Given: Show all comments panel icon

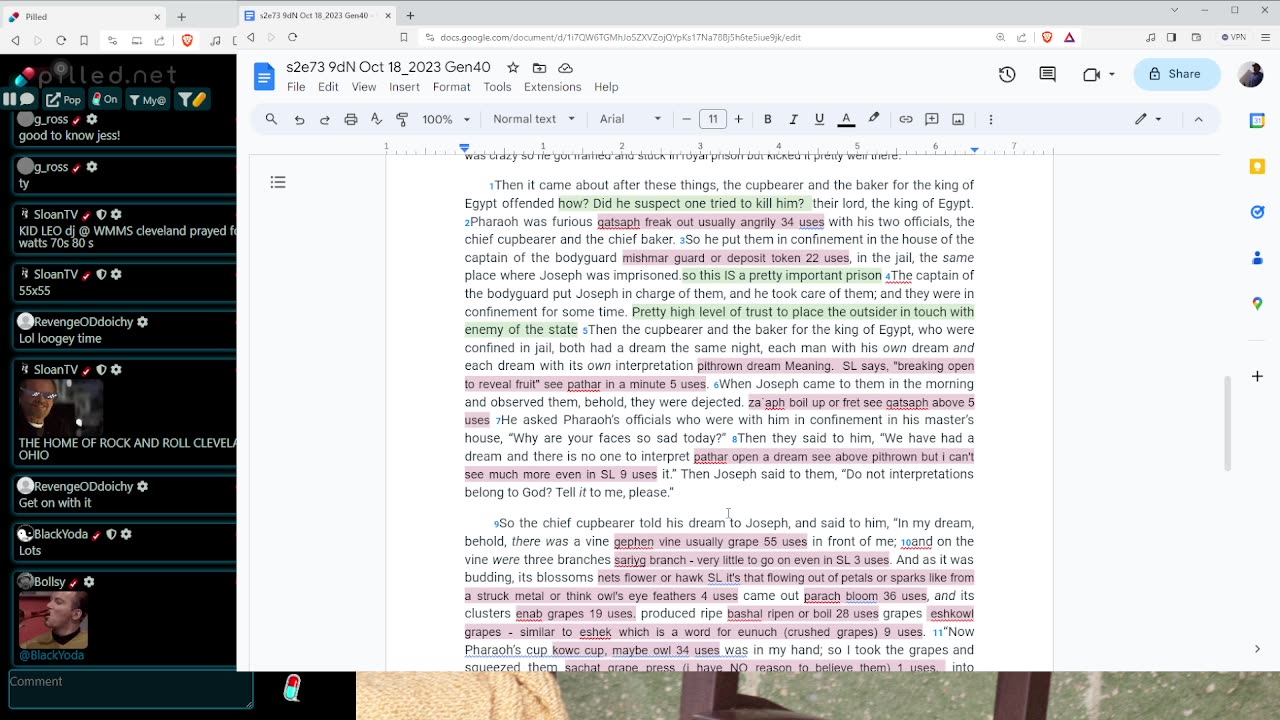Looking at the screenshot, I should click(1047, 74).
